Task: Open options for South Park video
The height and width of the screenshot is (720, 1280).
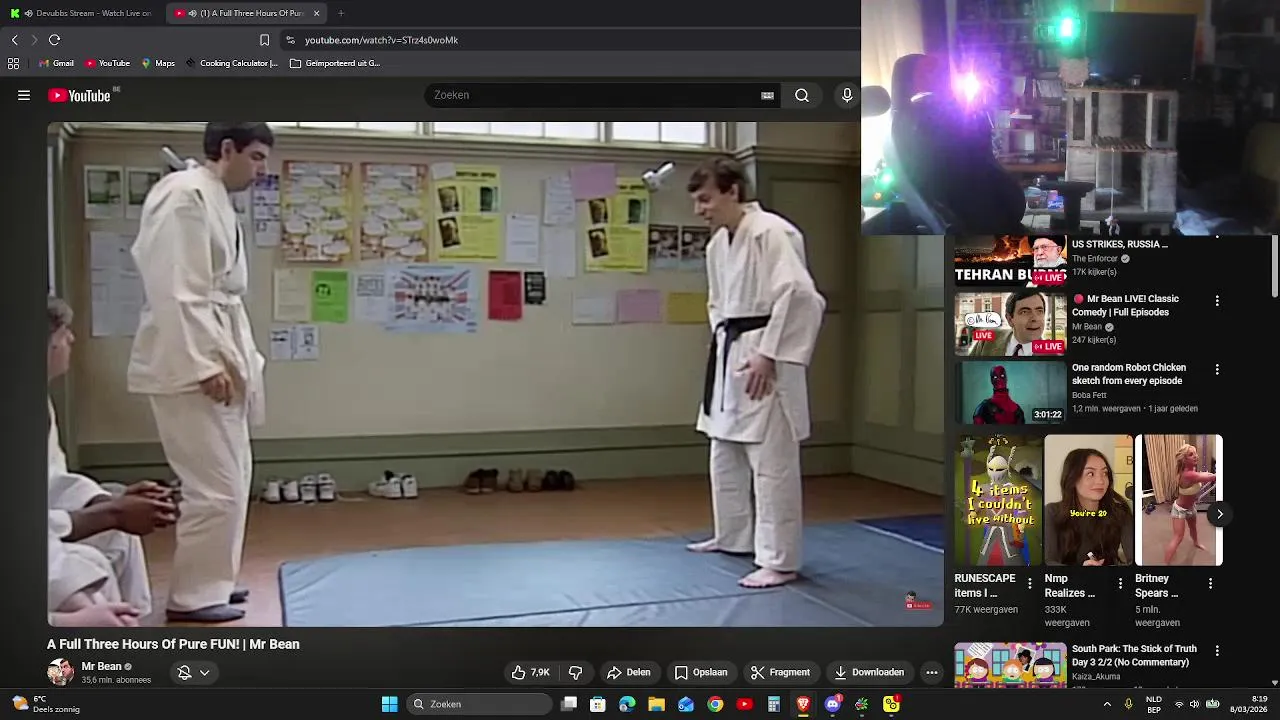Action: 1217,650
